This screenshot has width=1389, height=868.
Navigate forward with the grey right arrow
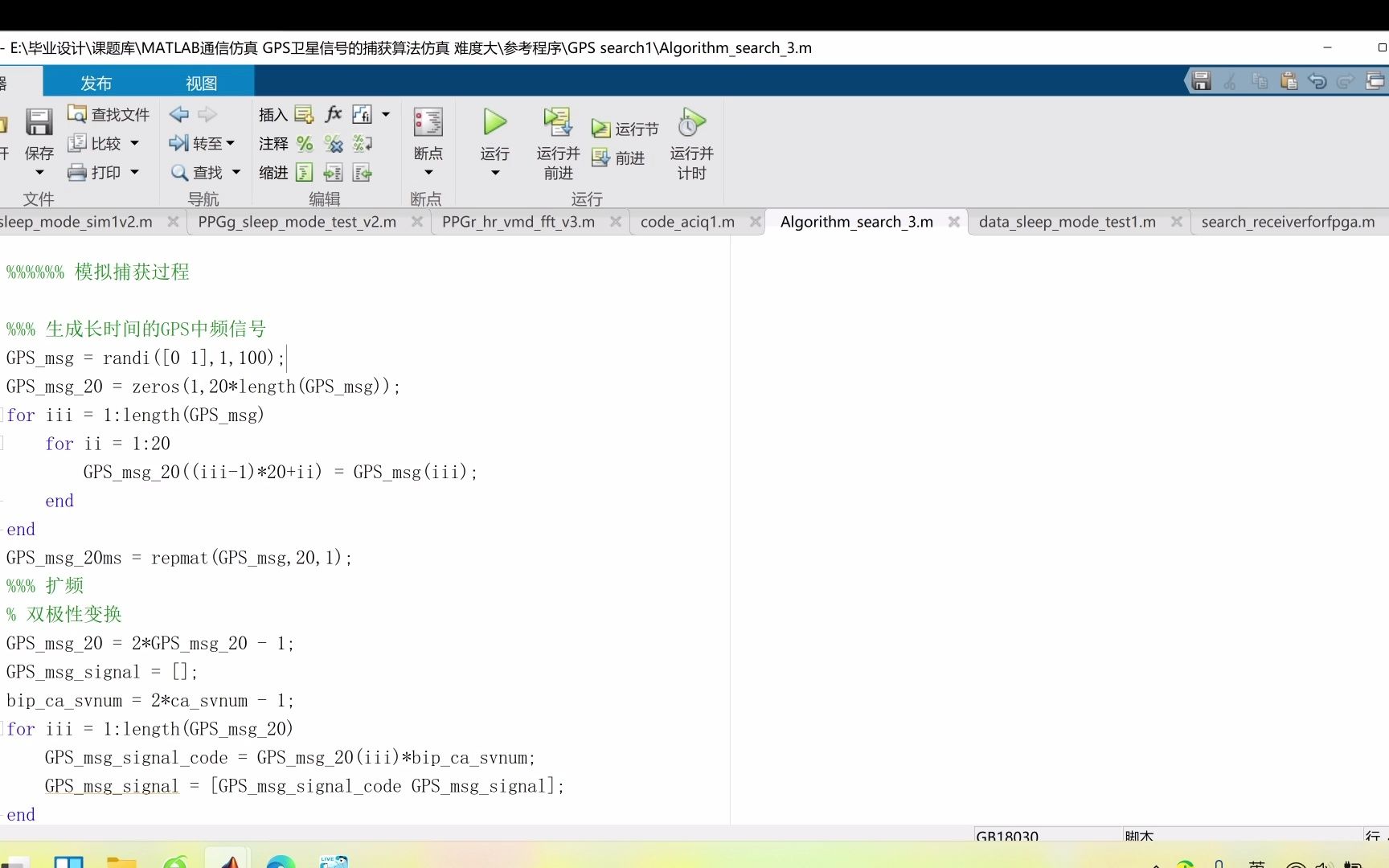coord(207,114)
